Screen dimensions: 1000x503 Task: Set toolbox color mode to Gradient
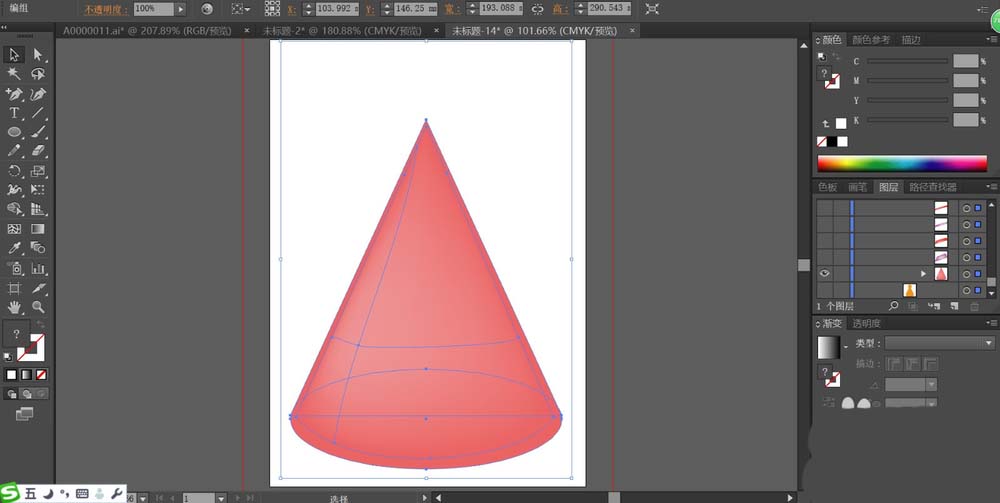click(x=26, y=375)
